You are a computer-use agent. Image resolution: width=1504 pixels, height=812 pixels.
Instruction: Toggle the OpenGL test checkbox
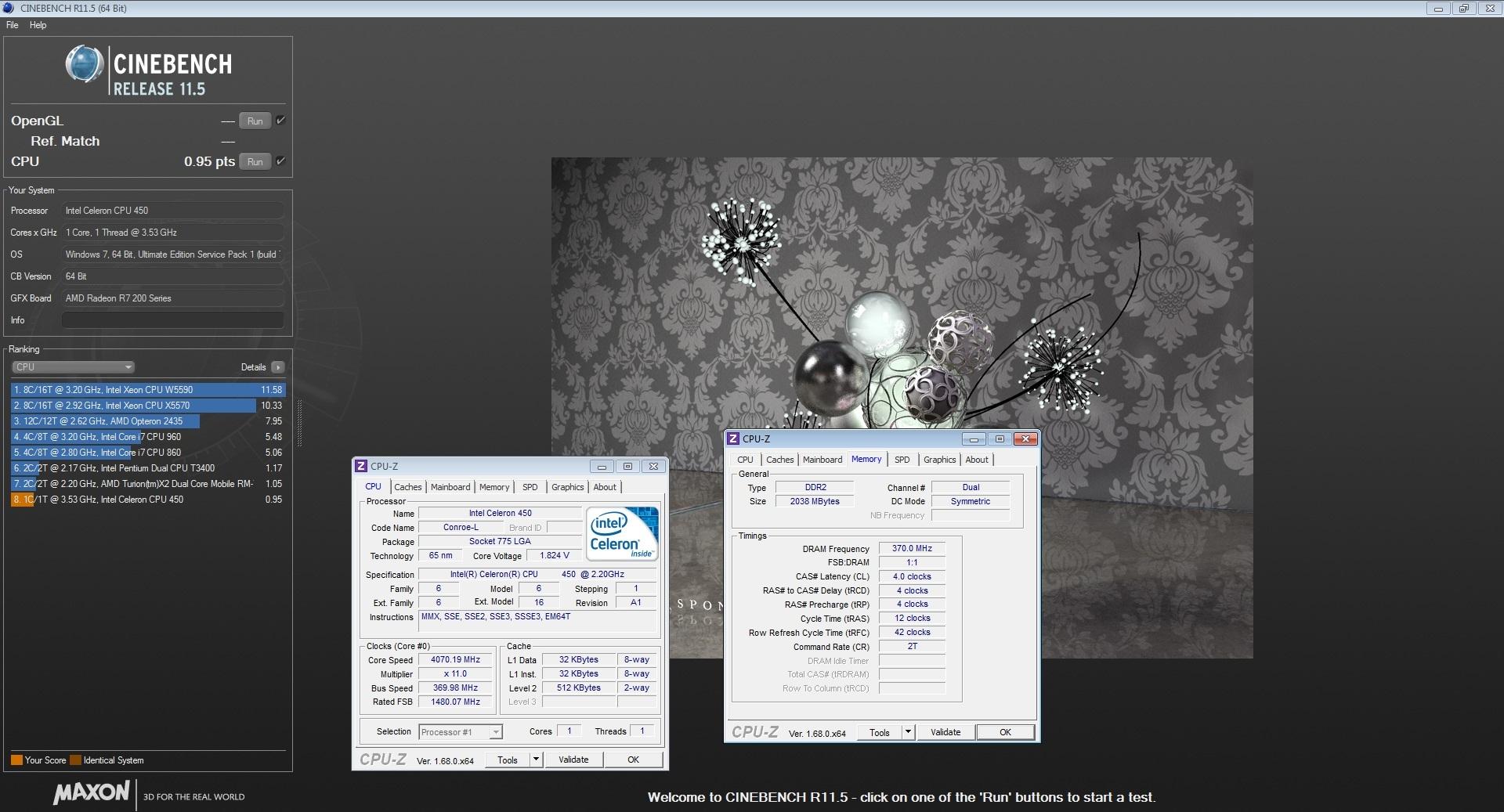coord(280,121)
